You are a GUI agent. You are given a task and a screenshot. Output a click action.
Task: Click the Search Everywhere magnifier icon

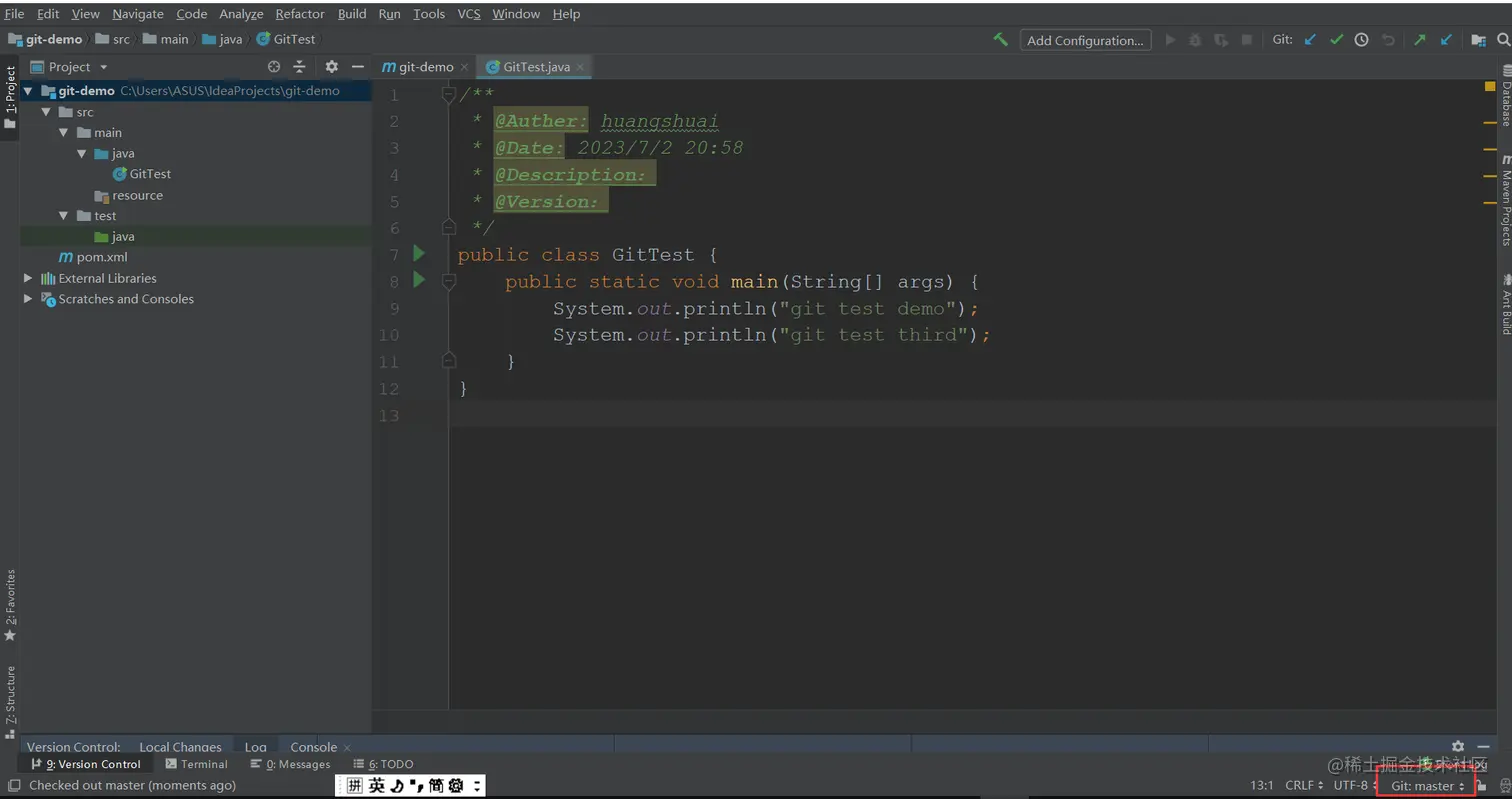click(x=1505, y=40)
